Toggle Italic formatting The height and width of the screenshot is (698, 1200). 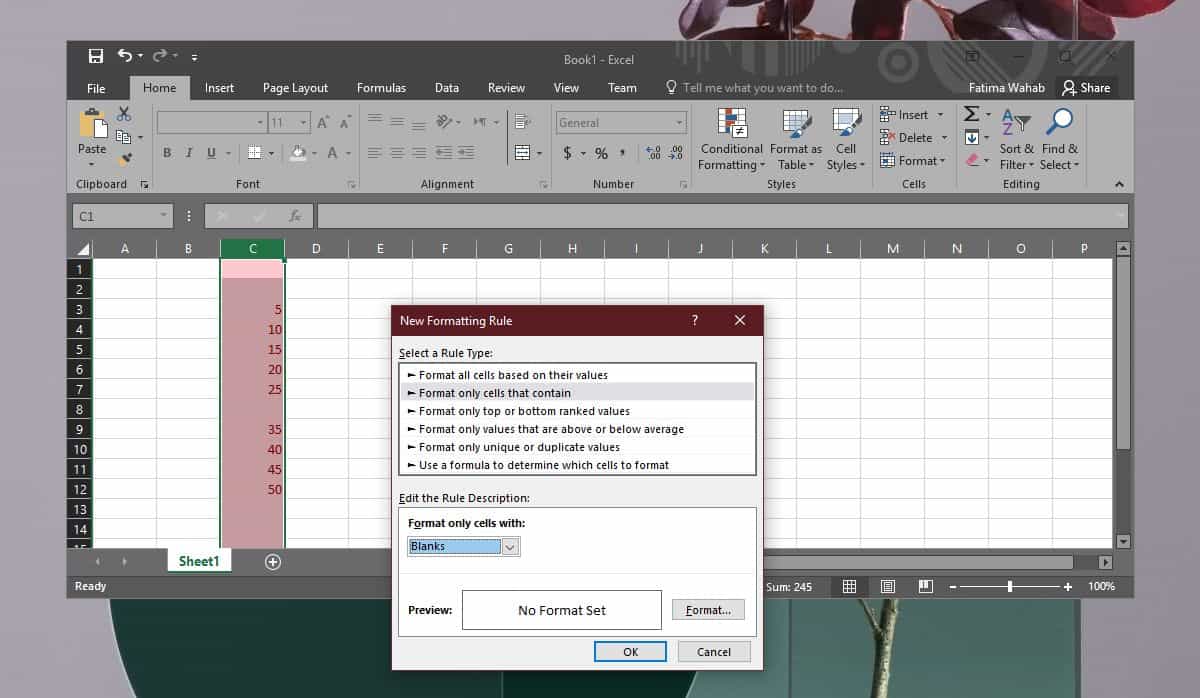pyautogui.click(x=188, y=153)
